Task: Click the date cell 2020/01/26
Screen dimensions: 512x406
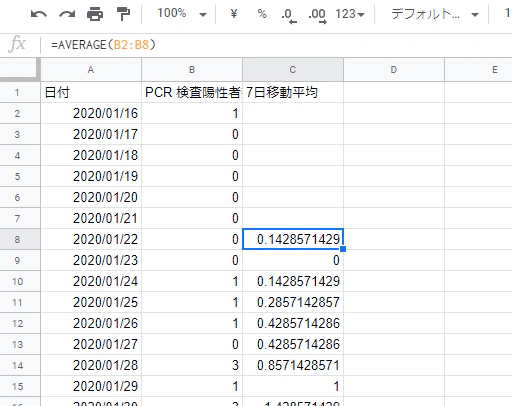Action: click(x=91, y=323)
